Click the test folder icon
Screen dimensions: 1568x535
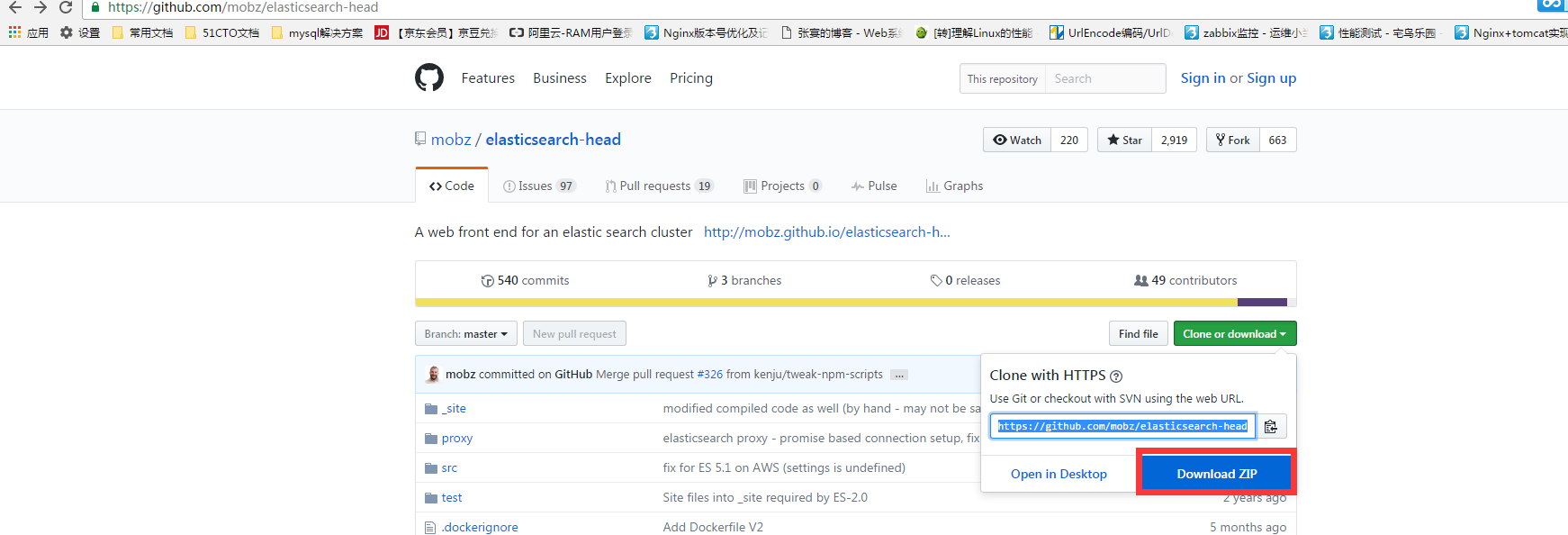click(430, 498)
